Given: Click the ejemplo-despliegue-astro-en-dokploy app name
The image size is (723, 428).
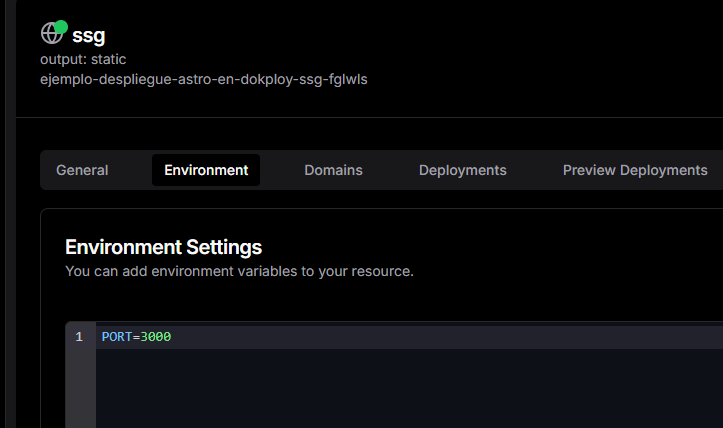Looking at the screenshot, I should [x=204, y=78].
